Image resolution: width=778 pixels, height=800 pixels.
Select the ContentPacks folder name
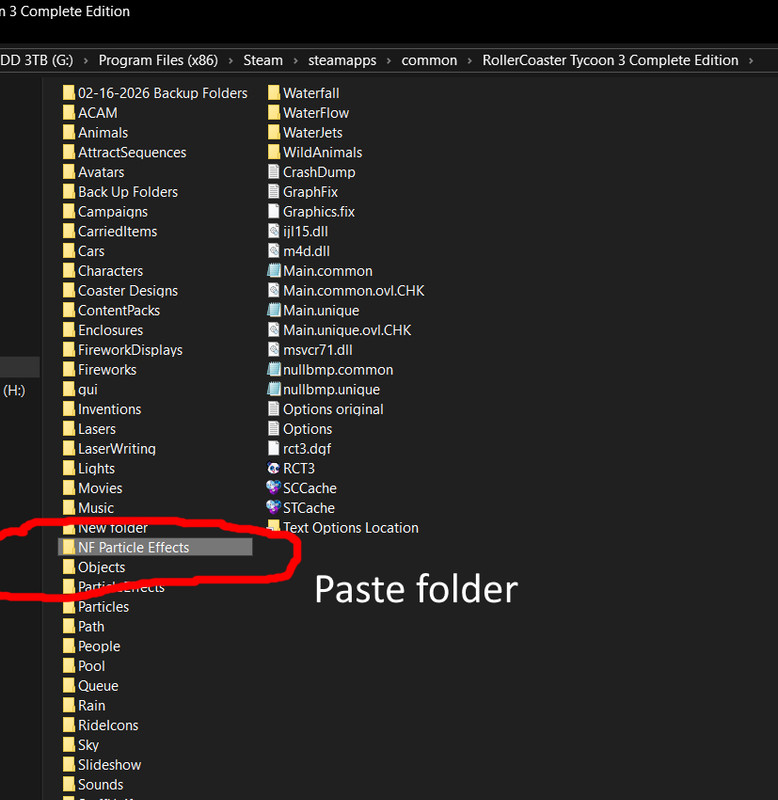tap(119, 310)
